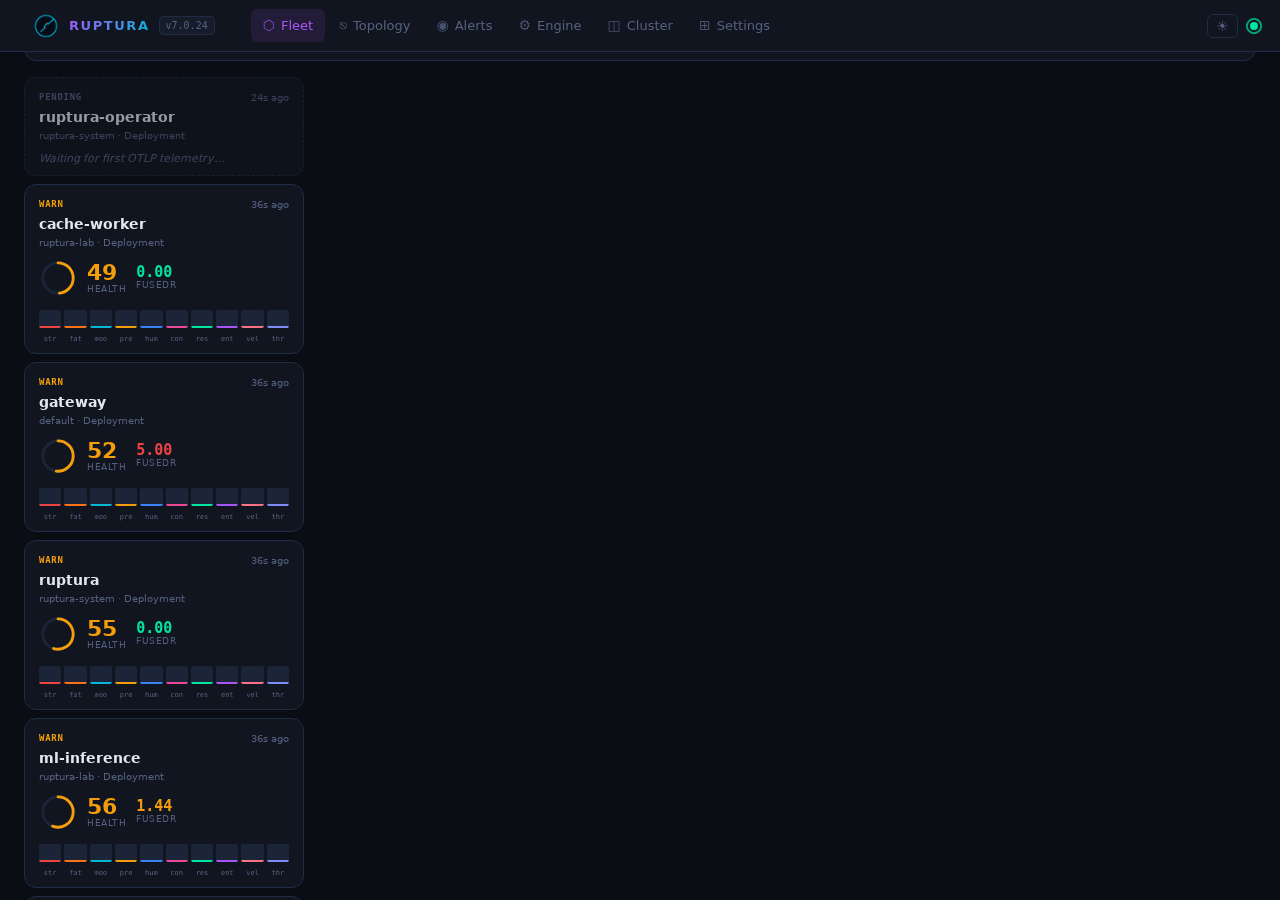Select cache-worker's green res metric bar
Image resolution: width=1280 pixels, height=900 pixels.
(x=202, y=319)
